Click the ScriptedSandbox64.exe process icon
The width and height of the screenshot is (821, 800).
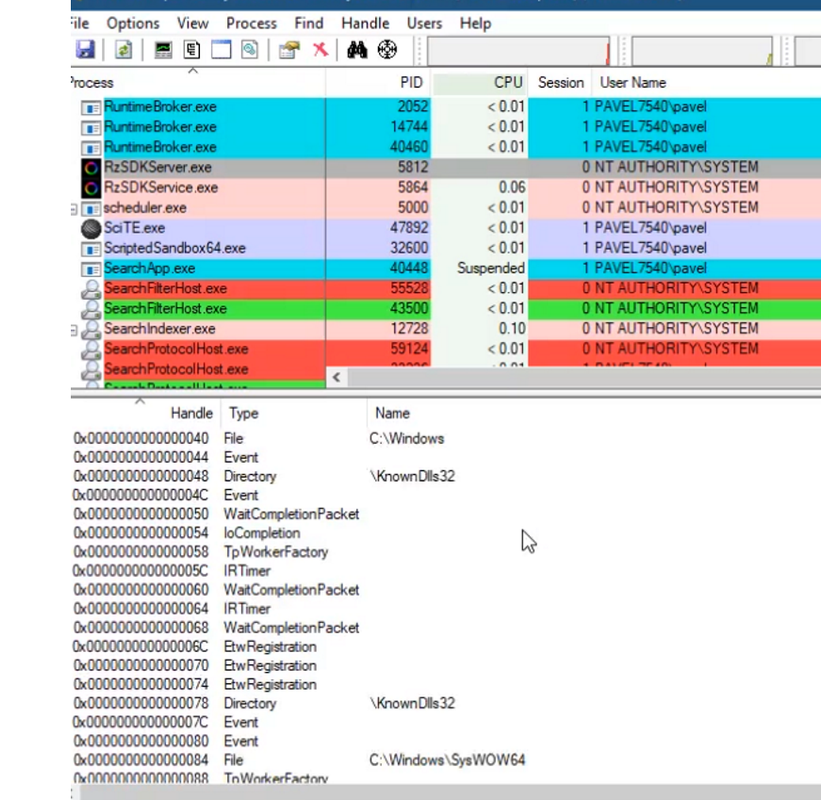(91, 249)
